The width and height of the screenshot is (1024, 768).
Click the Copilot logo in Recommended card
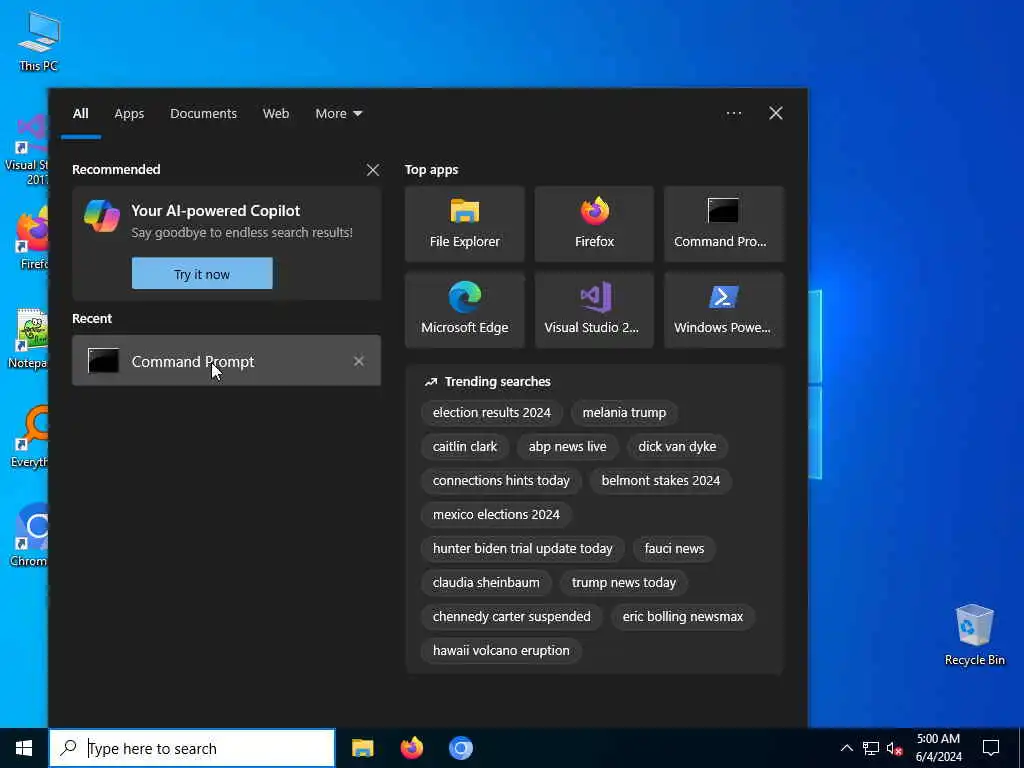[x=102, y=216]
